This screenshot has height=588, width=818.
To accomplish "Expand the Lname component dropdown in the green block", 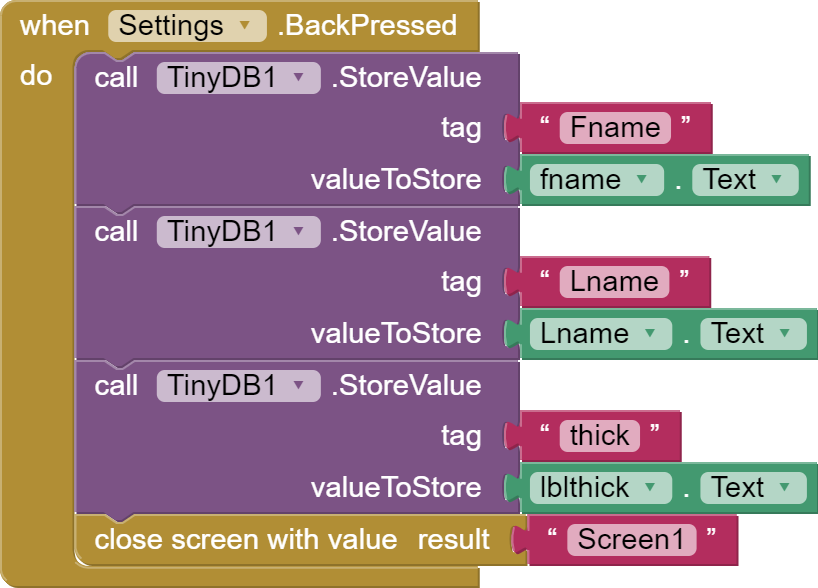I will click(650, 334).
